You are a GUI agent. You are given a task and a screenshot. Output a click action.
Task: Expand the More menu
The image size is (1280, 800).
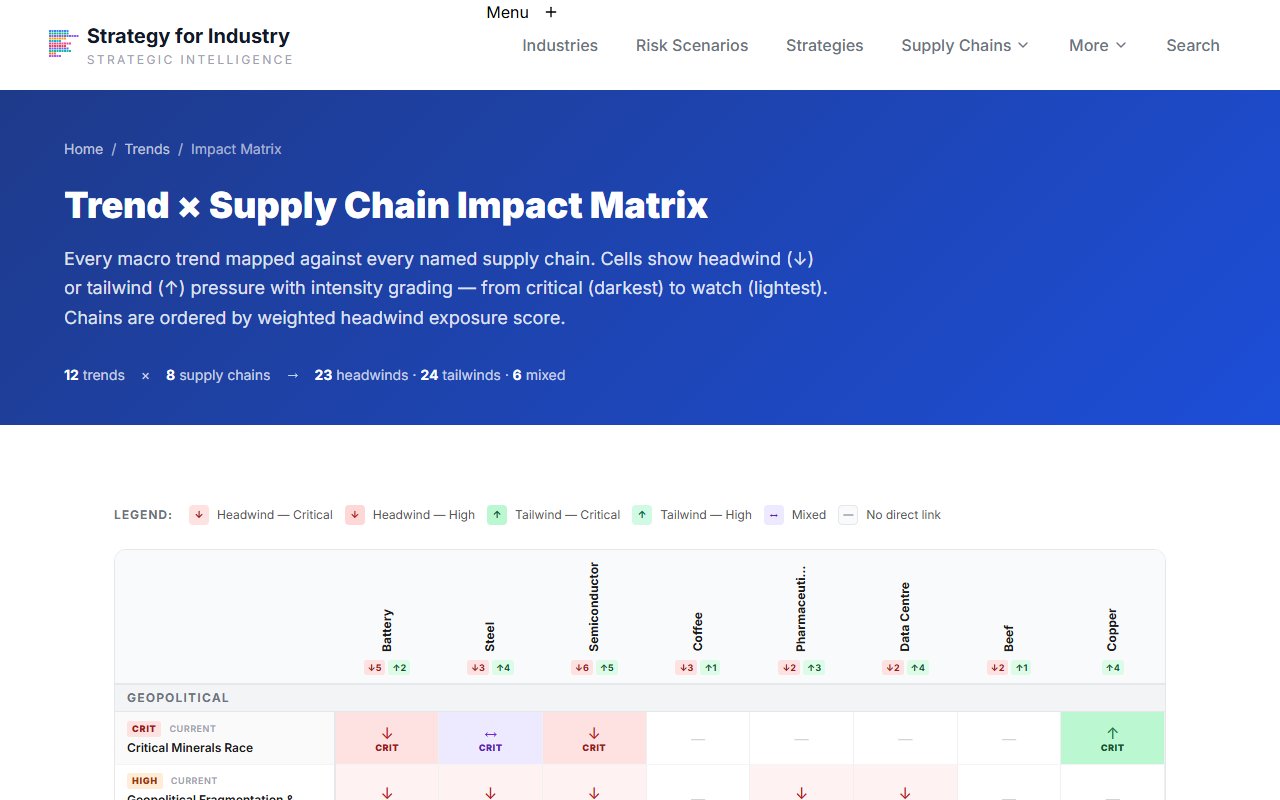1096,46
